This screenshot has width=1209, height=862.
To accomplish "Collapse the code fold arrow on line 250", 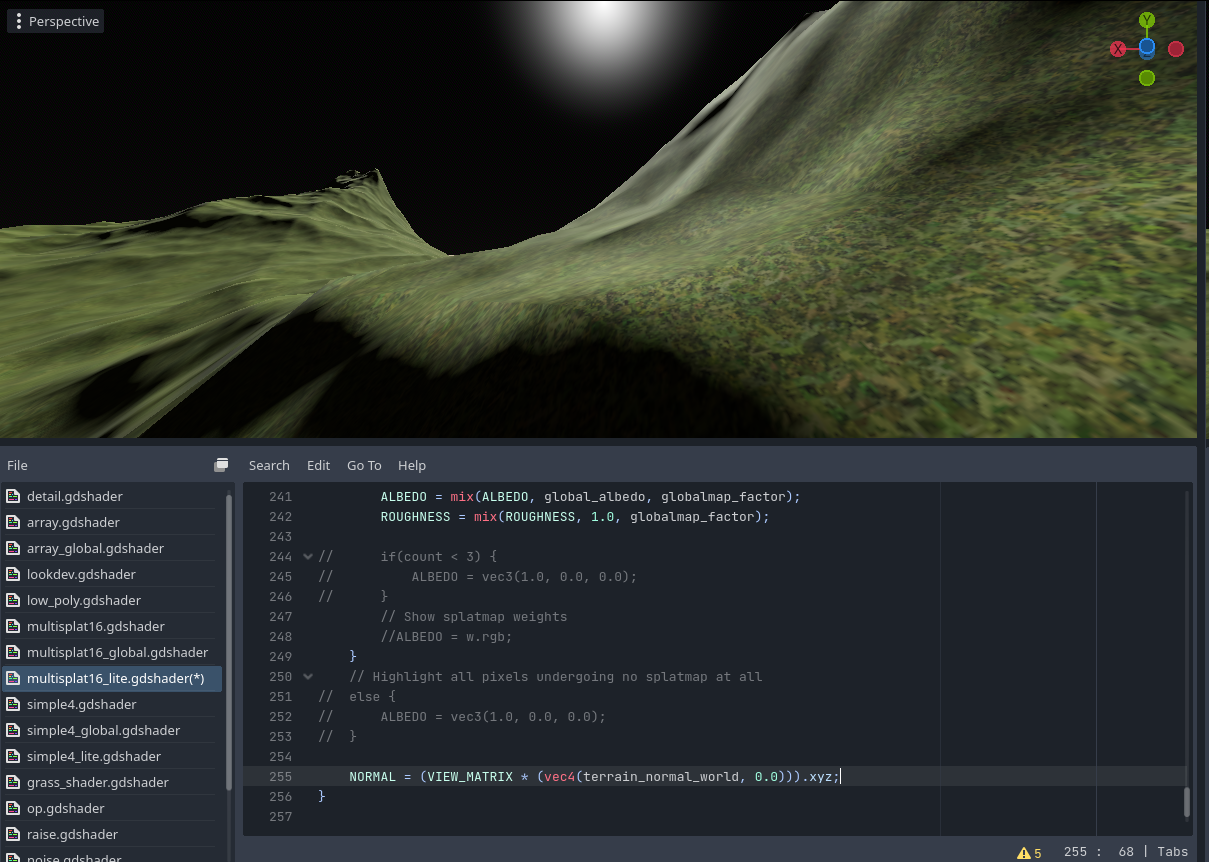I will pos(308,676).
